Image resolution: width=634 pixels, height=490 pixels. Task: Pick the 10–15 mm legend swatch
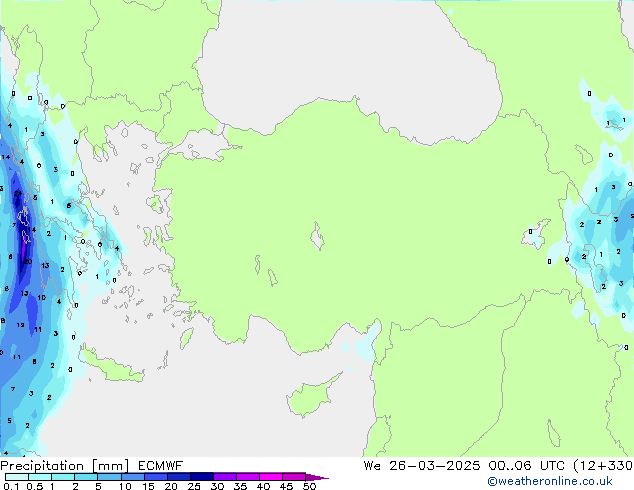[x=132, y=477]
